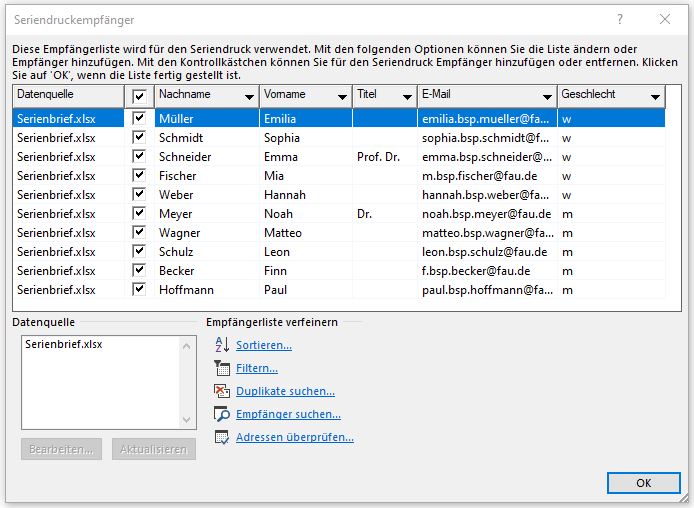Click the Filtern funnel icon

222,368
